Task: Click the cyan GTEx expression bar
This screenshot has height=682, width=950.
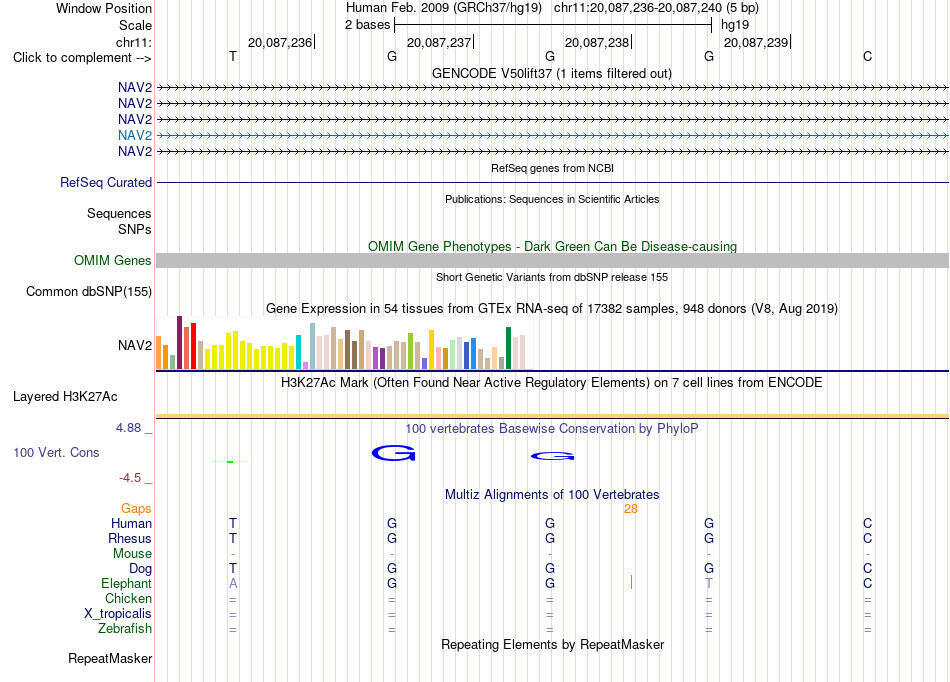Action: tap(298, 352)
